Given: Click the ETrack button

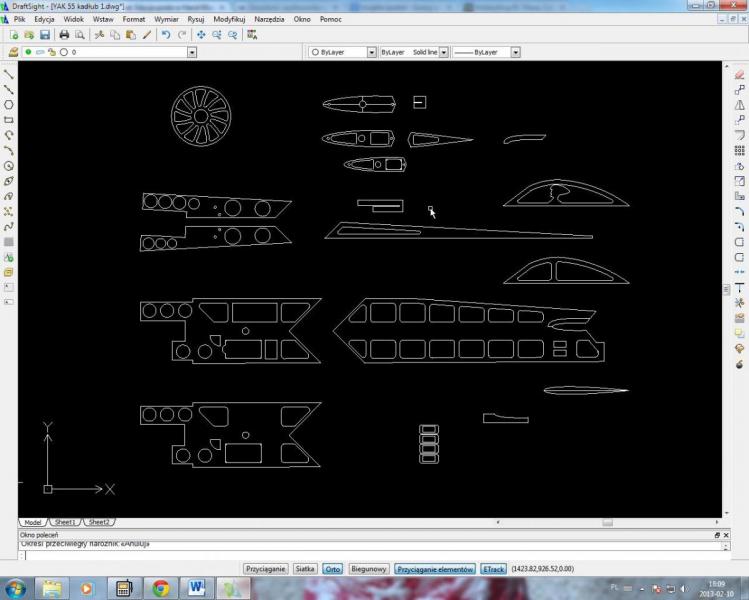Looking at the screenshot, I should pyautogui.click(x=494, y=568).
